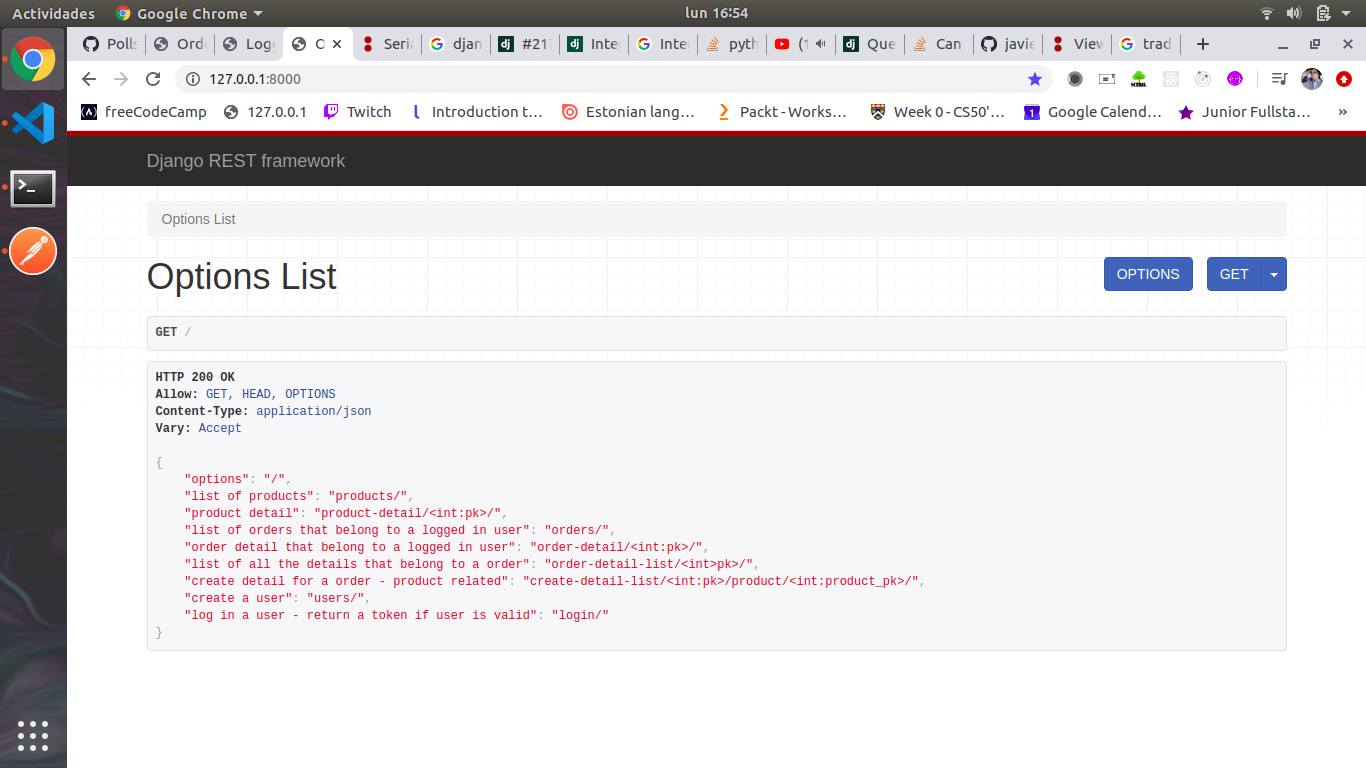
Task: Open the HTML tree extension icon
Action: tap(1139, 79)
